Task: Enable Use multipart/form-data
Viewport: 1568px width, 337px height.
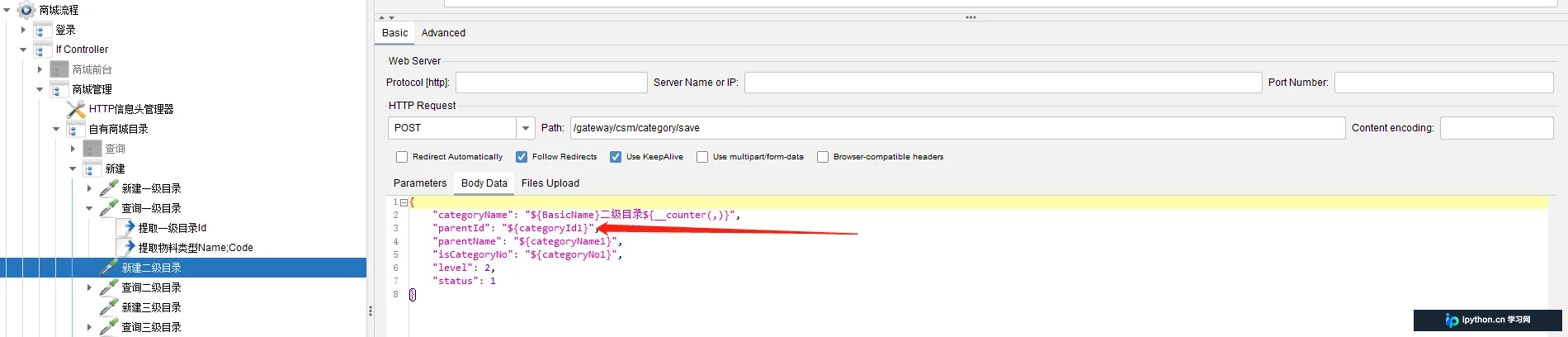Action: point(702,157)
